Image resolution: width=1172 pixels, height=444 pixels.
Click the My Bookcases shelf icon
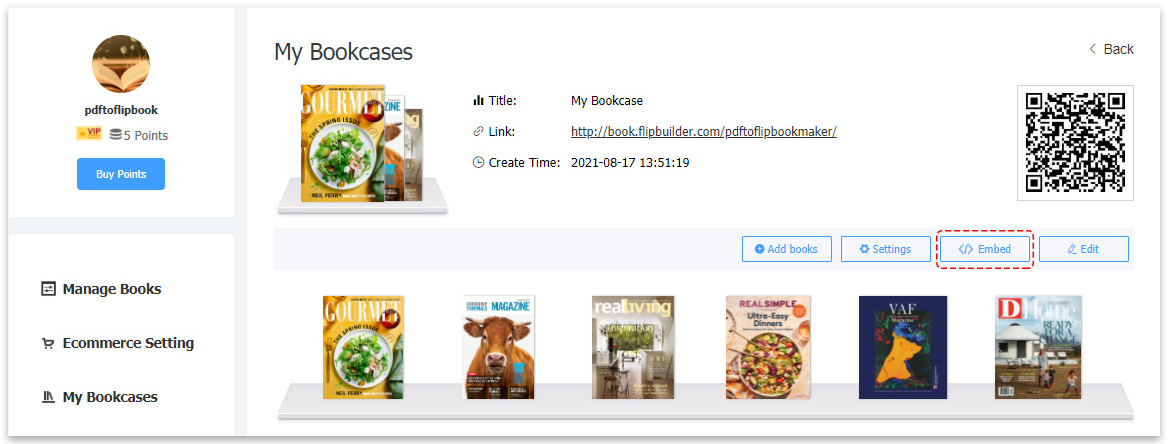coord(49,397)
